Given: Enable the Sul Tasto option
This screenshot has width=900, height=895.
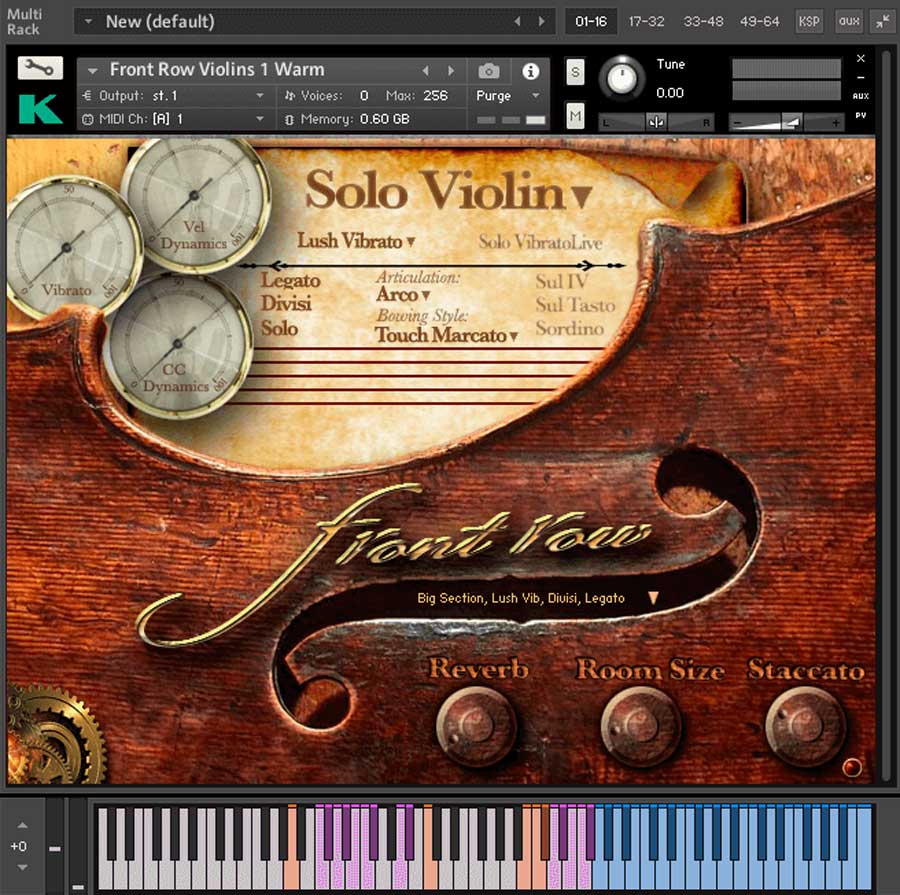Looking at the screenshot, I should (575, 305).
